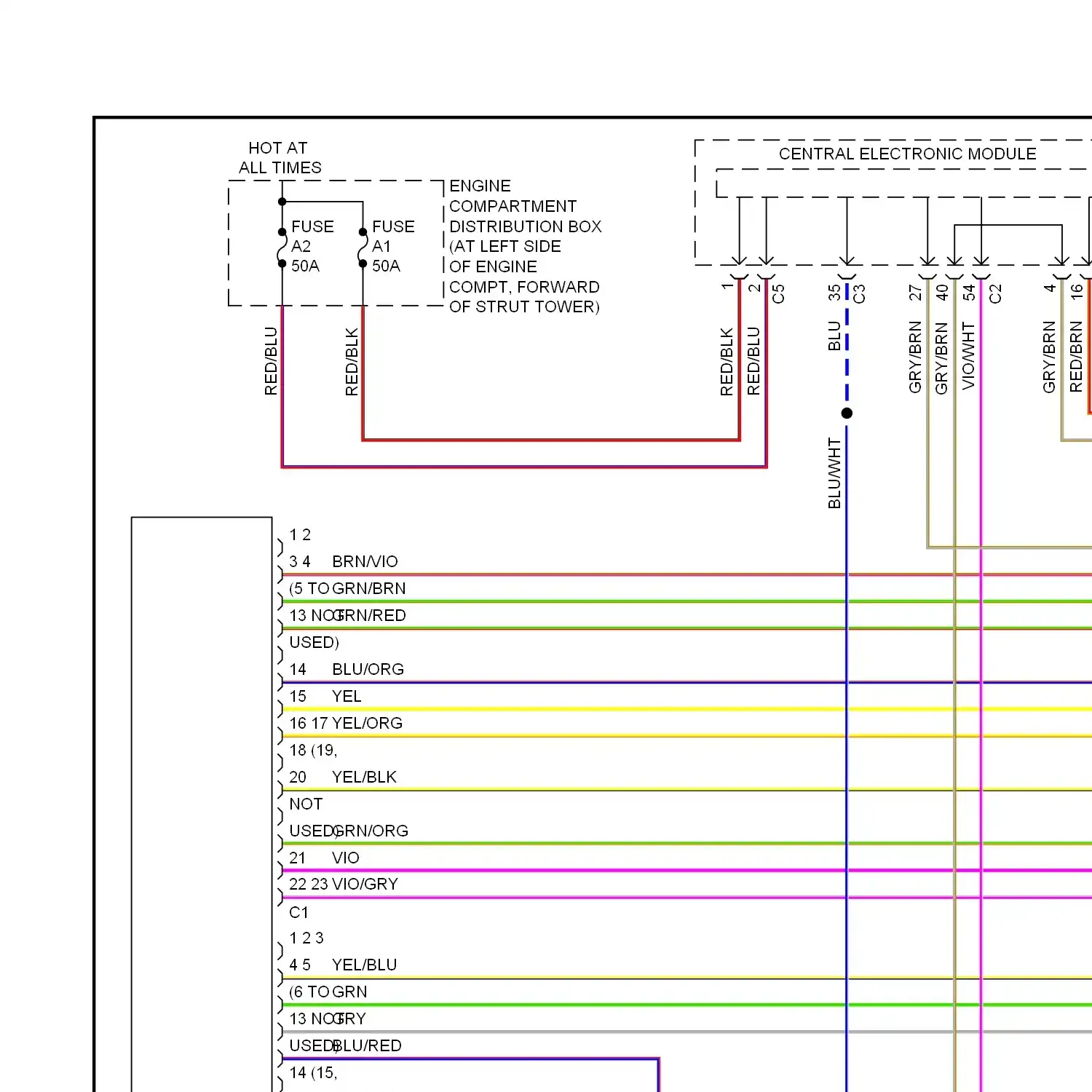Click the 'BLU/RED' wire label
The height and width of the screenshot is (1092, 1092).
367,1045
